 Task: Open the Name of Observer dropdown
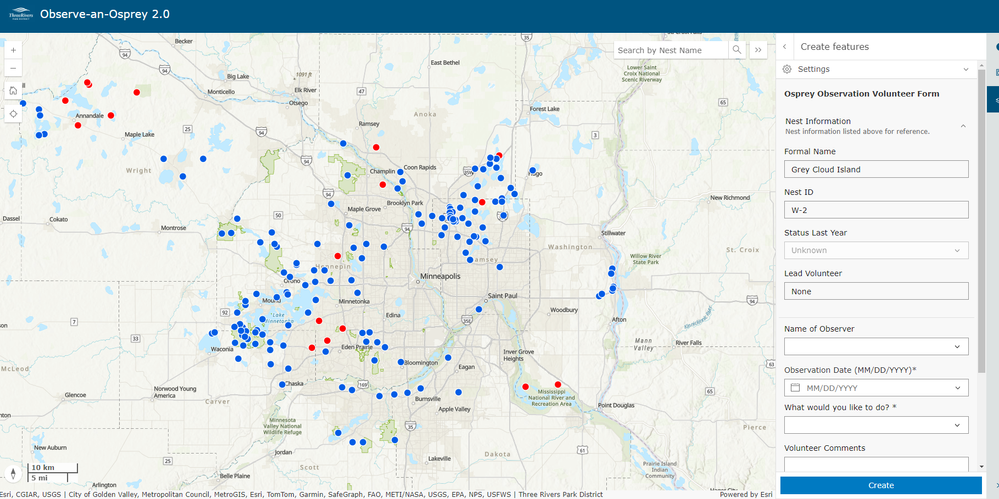(876, 347)
